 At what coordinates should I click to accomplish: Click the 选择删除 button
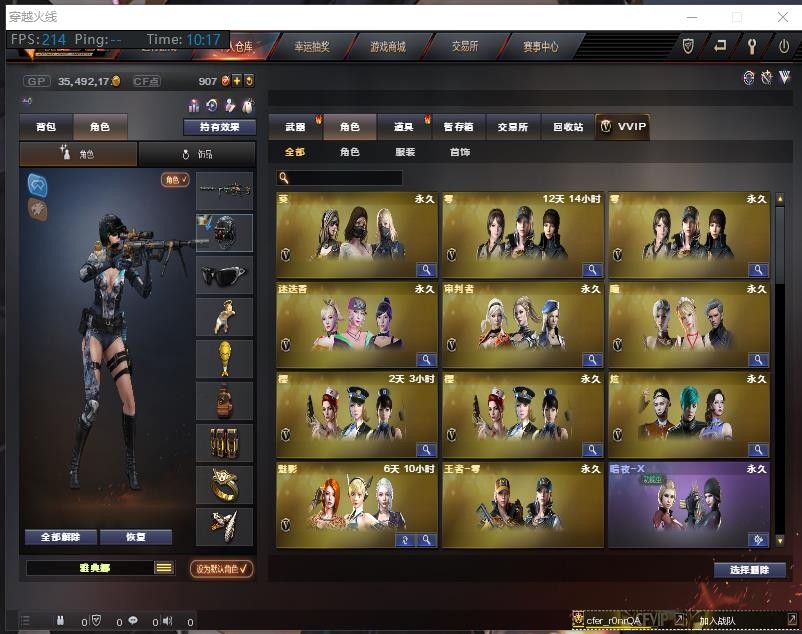749,570
